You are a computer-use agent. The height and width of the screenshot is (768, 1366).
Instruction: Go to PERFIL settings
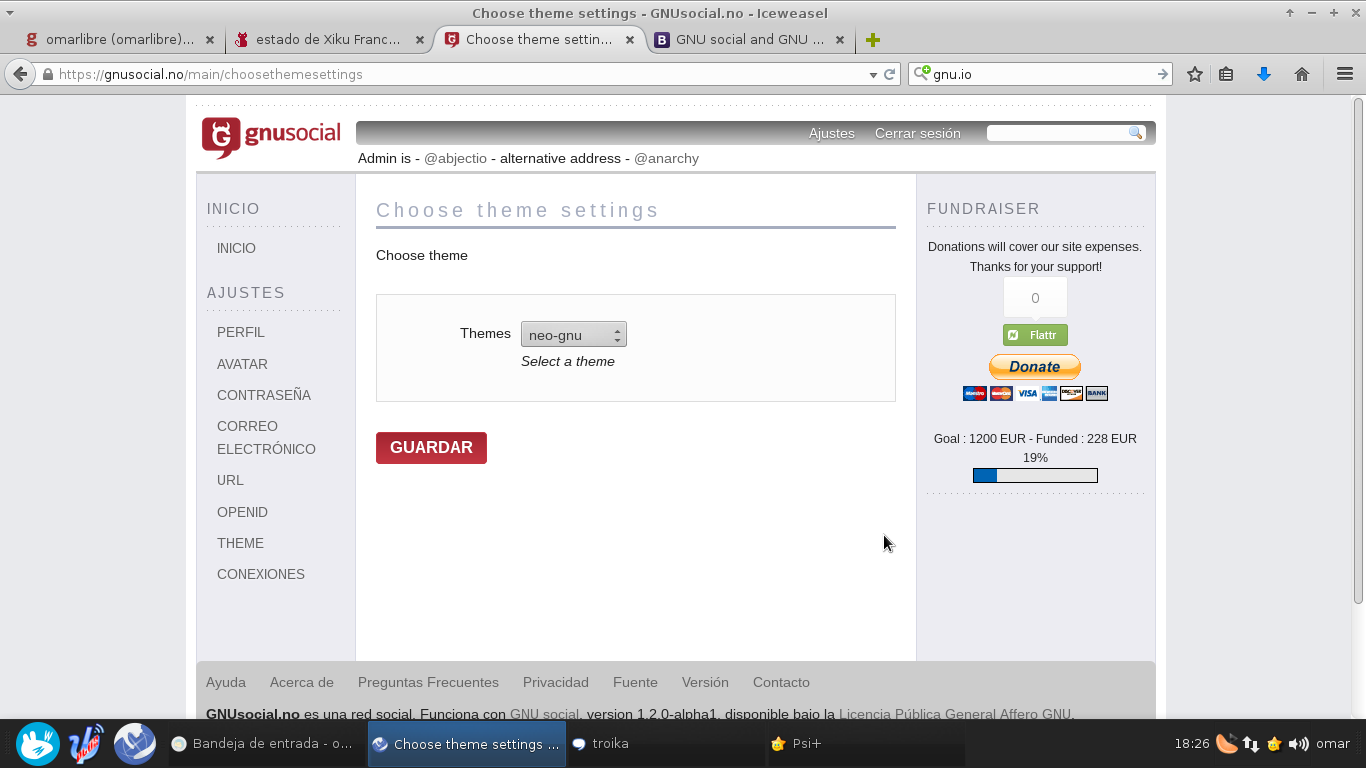pyautogui.click(x=241, y=332)
